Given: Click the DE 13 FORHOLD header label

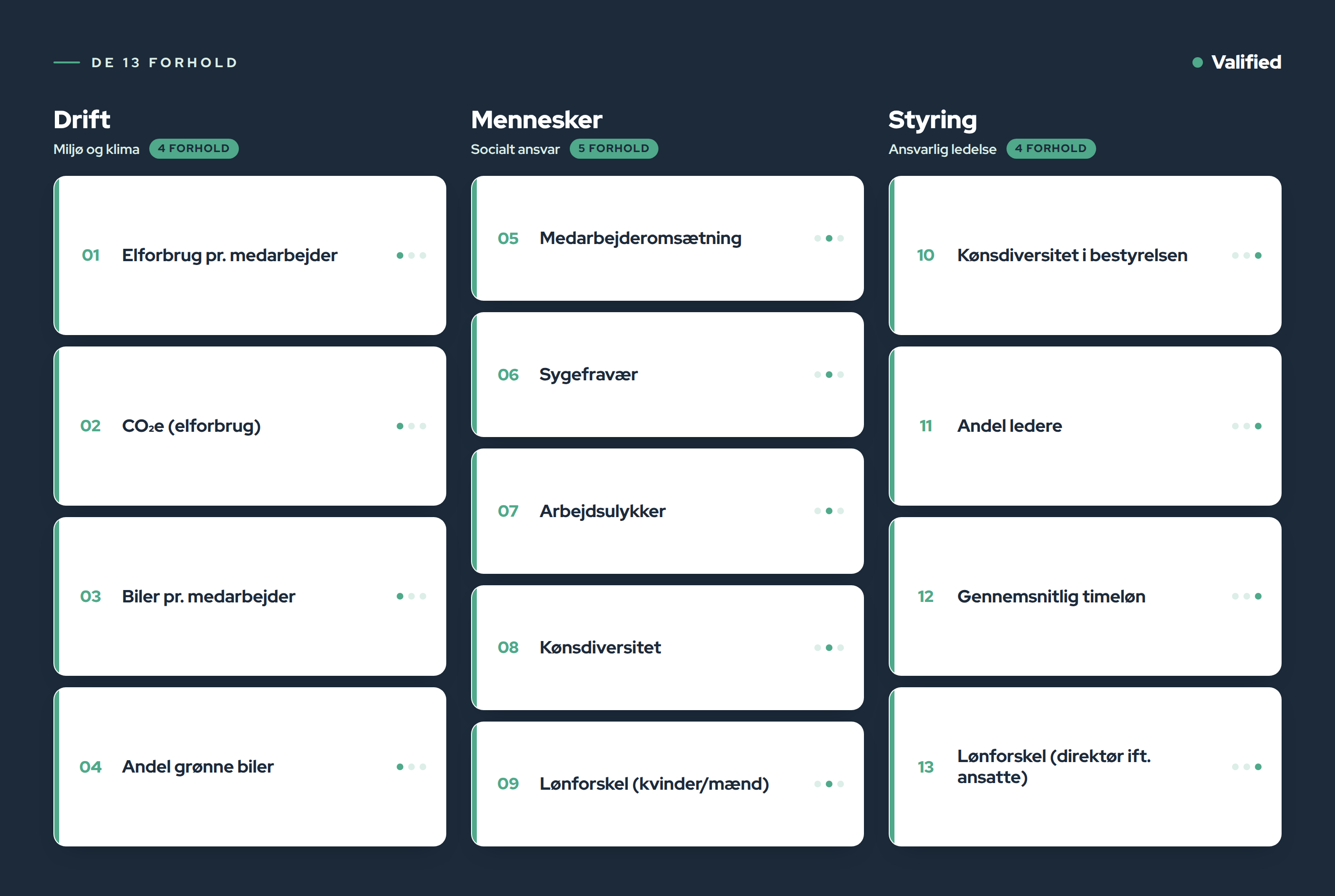Looking at the screenshot, I should coord(164,62).
